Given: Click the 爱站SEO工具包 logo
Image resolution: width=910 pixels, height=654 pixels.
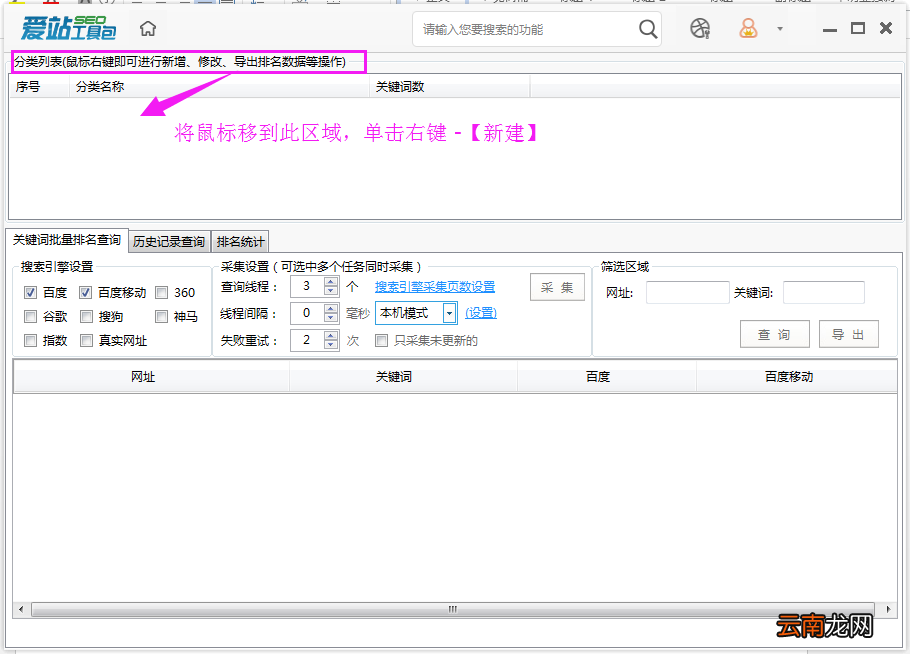Looking at the screenshot, I should pyautogui.click(x=68, y=28).
